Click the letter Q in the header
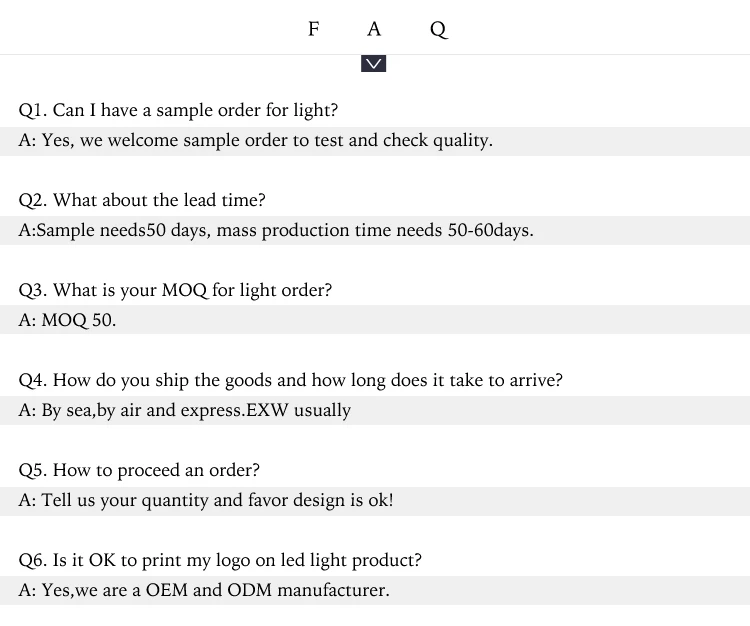 [x=438, y=30]
